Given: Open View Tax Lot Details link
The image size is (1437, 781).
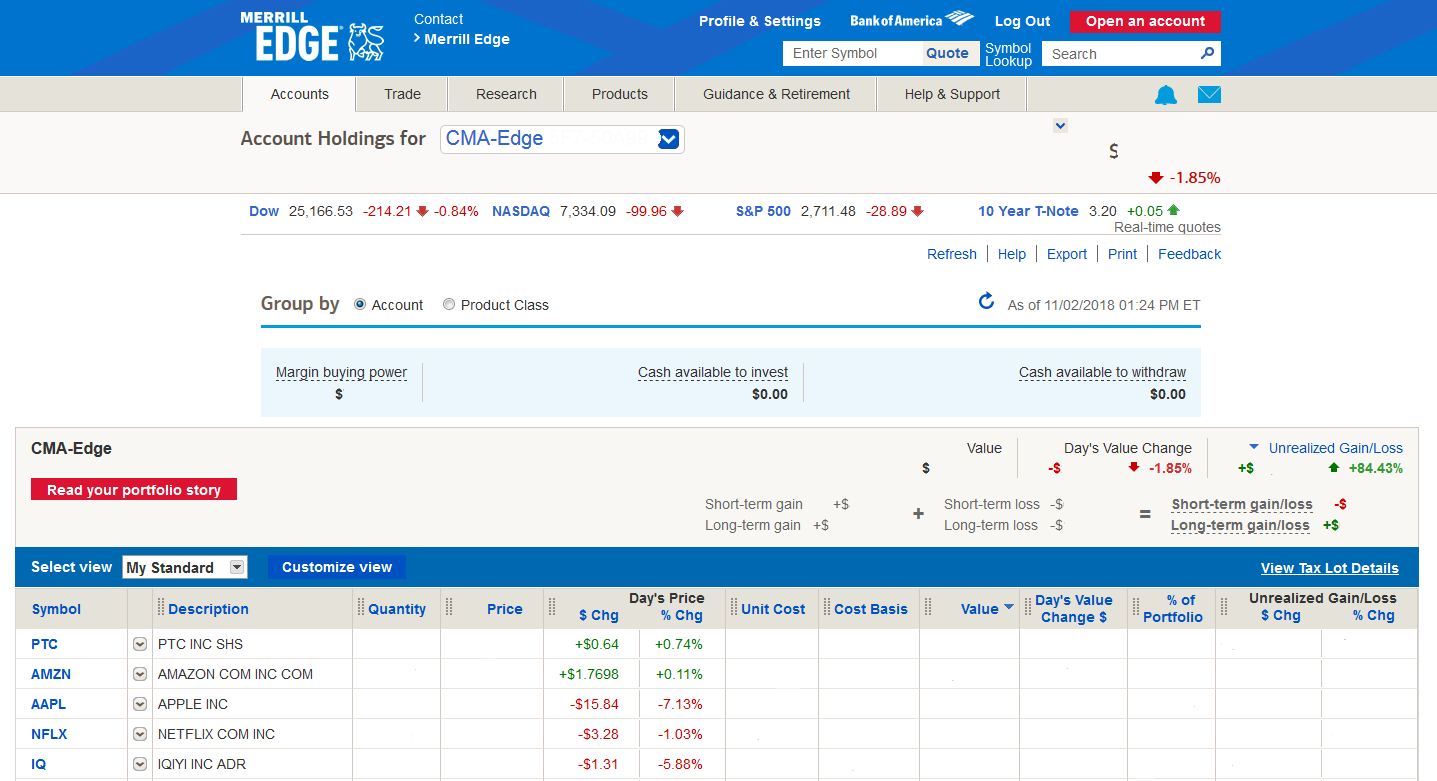Looking at the screenshot, I should click(1330, 568).
